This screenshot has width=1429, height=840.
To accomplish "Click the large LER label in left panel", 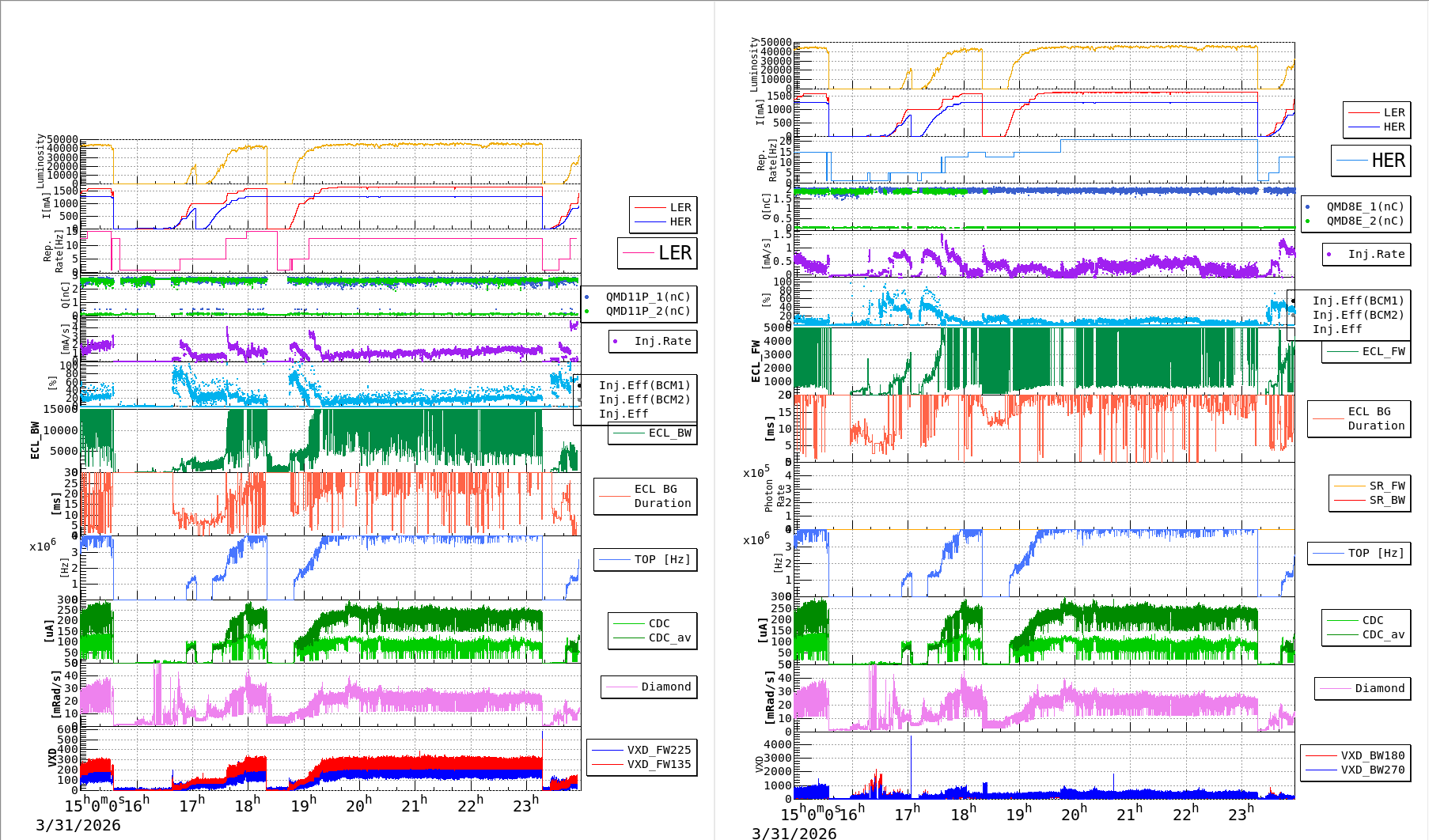I will (x=674, y=253).
